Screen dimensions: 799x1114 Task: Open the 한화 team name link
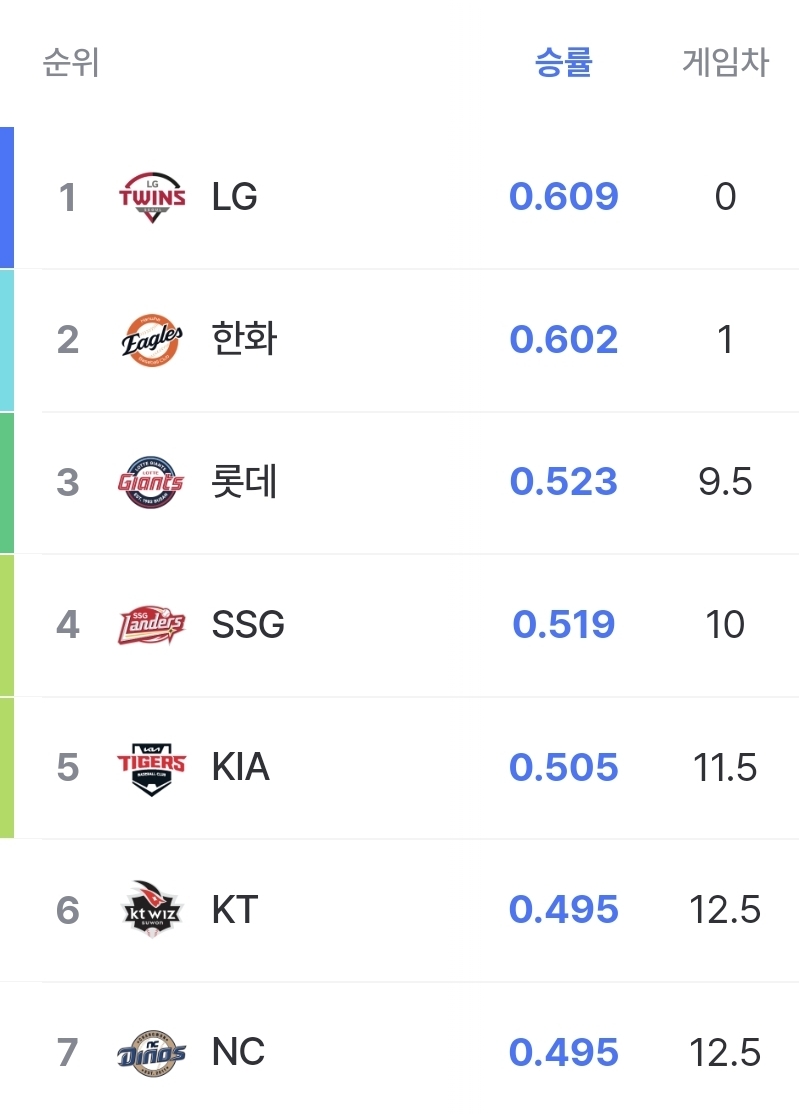click(244, 339)
